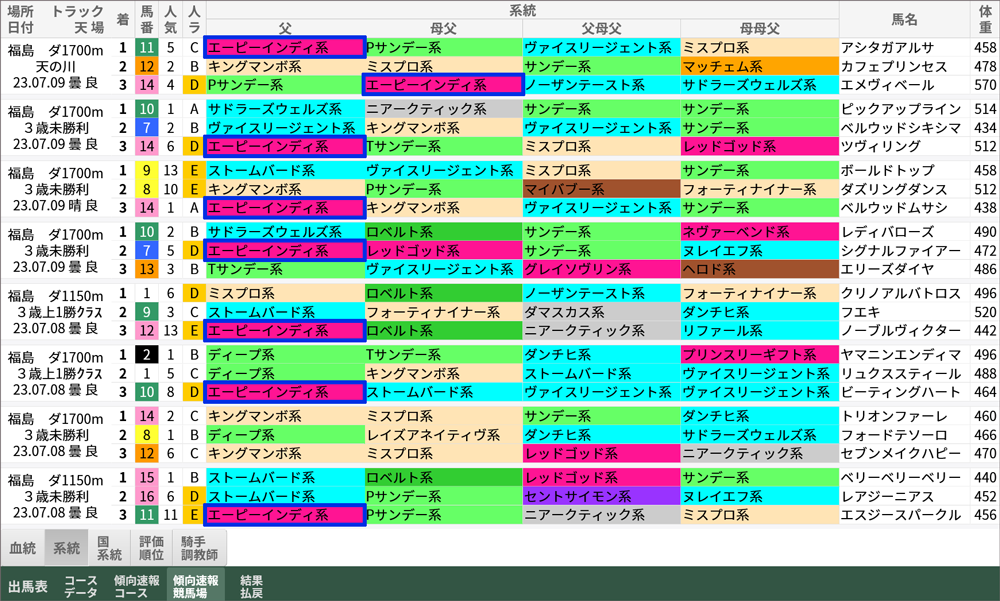Viewport: 1000px width, 601px height.
Task: Click レイズアネイティヴ系 cell in フォードテソーロ row
Action: coord(443,434)
